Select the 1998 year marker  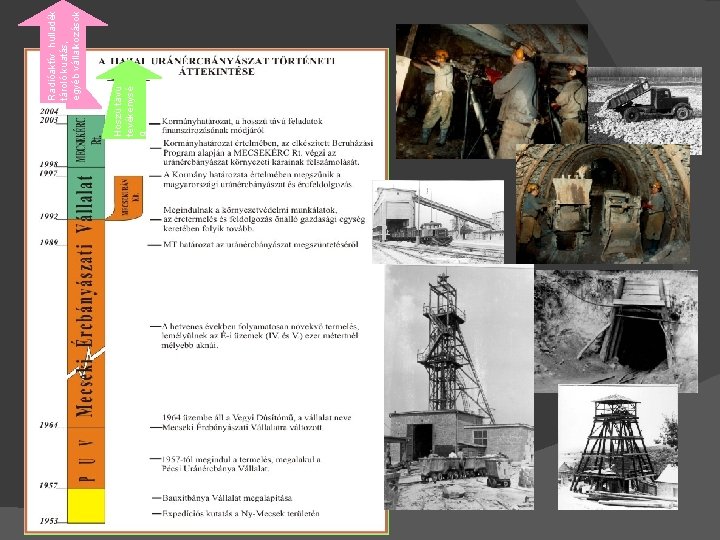click(49, 164)
